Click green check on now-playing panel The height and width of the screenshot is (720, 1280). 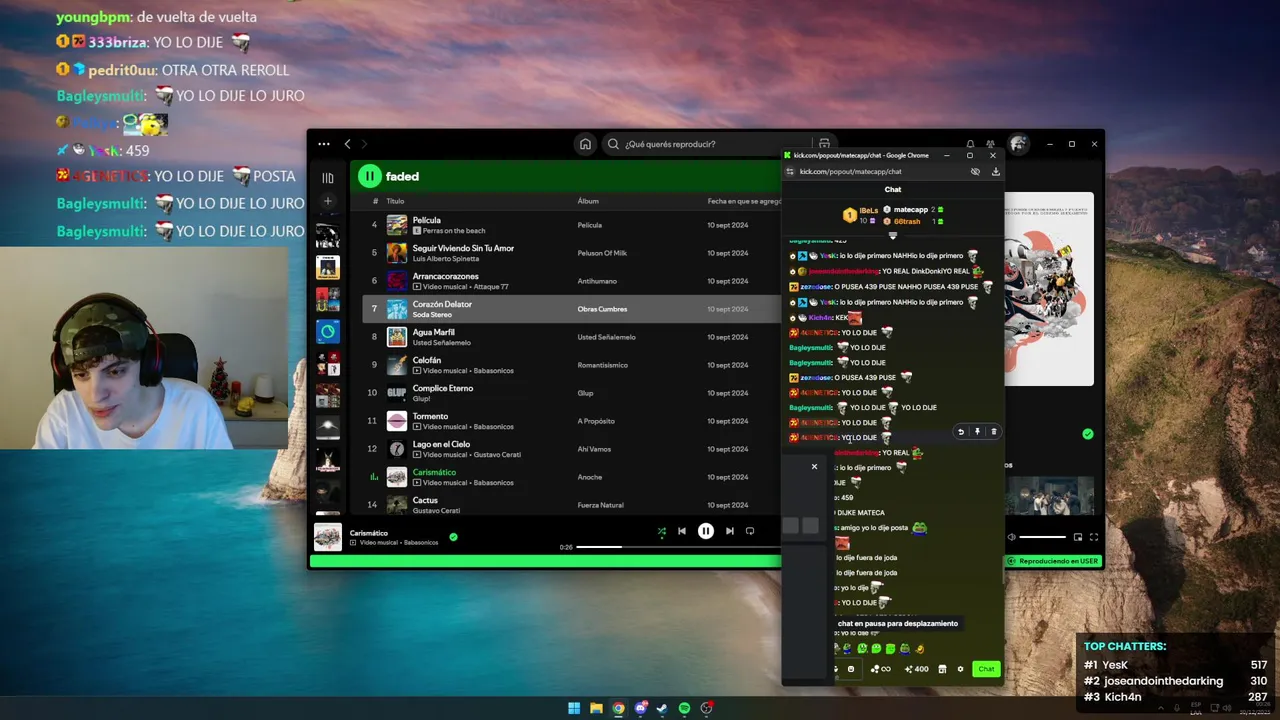coord(1088,434)
